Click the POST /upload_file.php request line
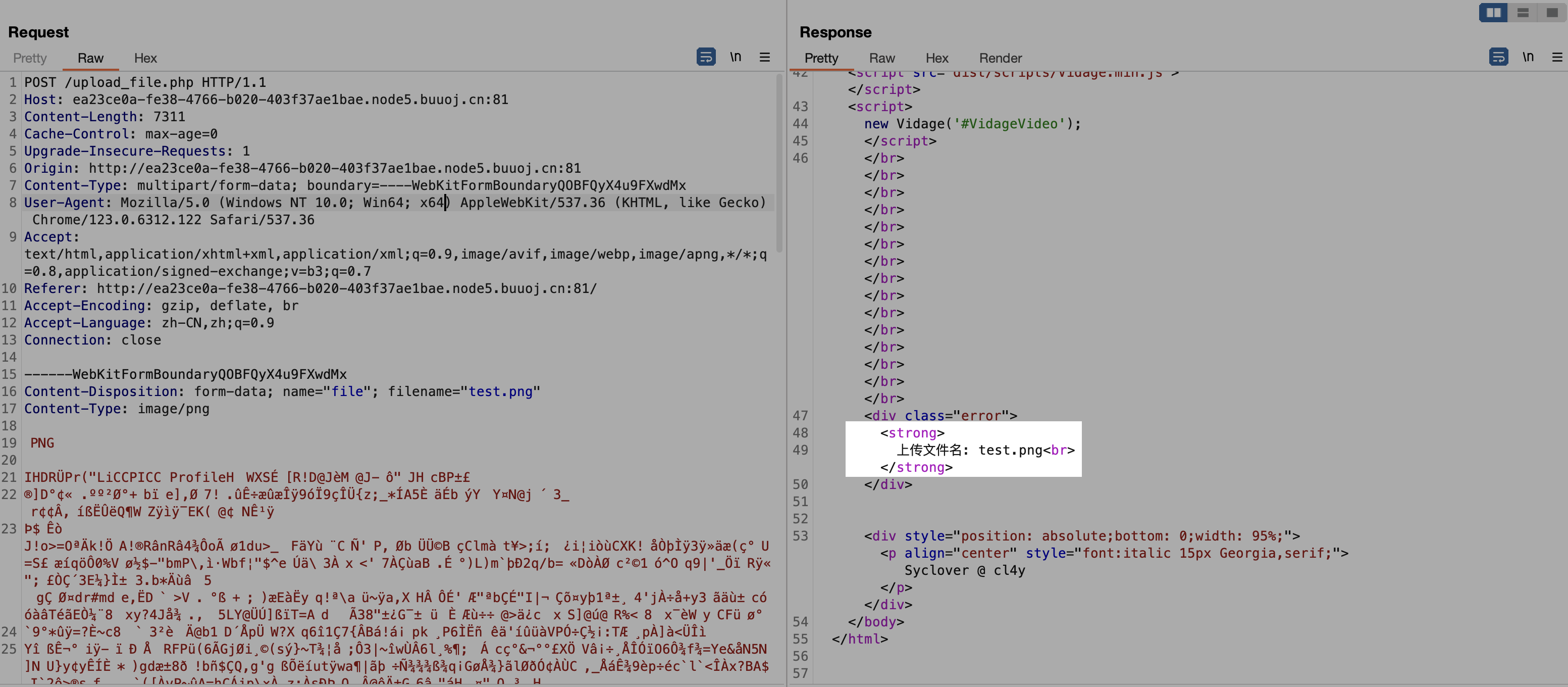 (145, 82)
